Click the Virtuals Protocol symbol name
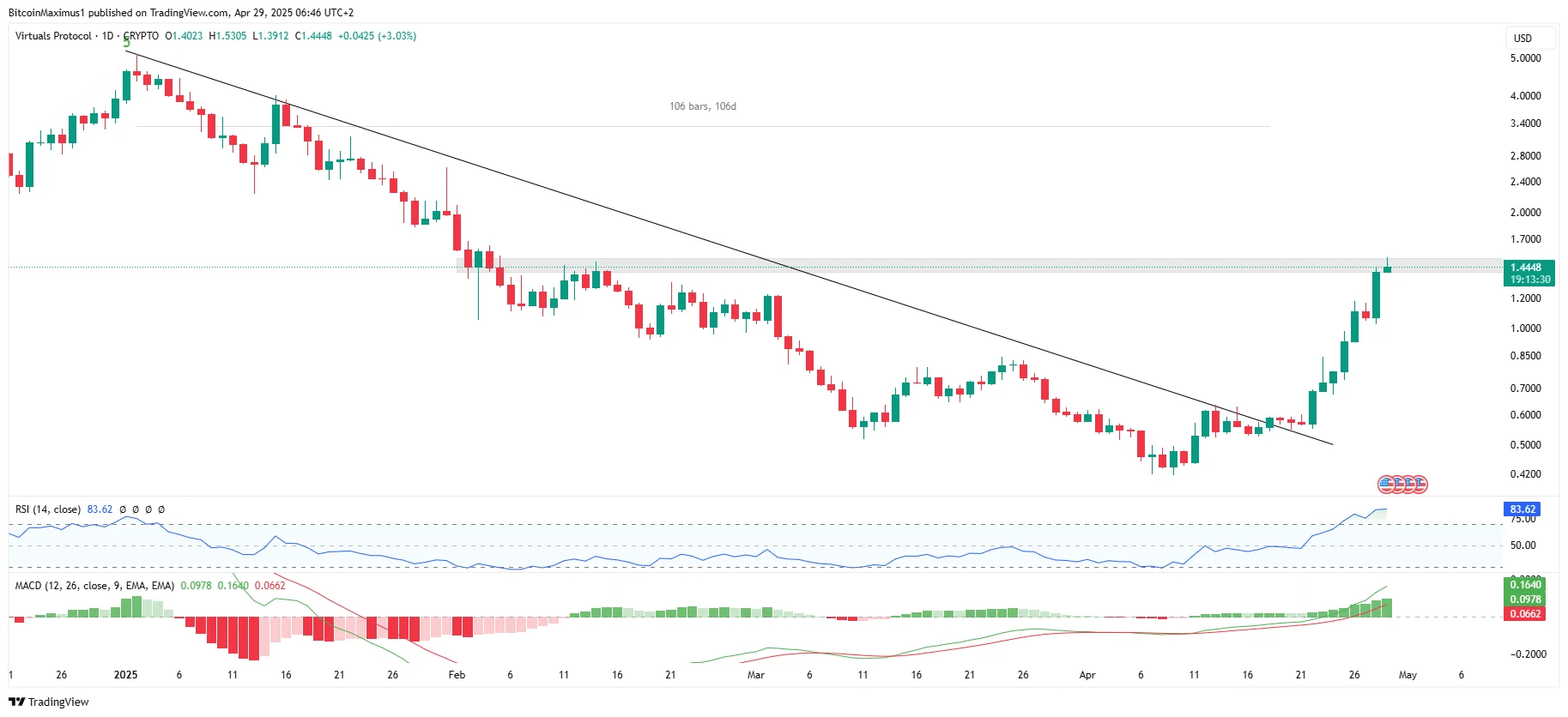 pyautogui.click(x=53, y=36)
